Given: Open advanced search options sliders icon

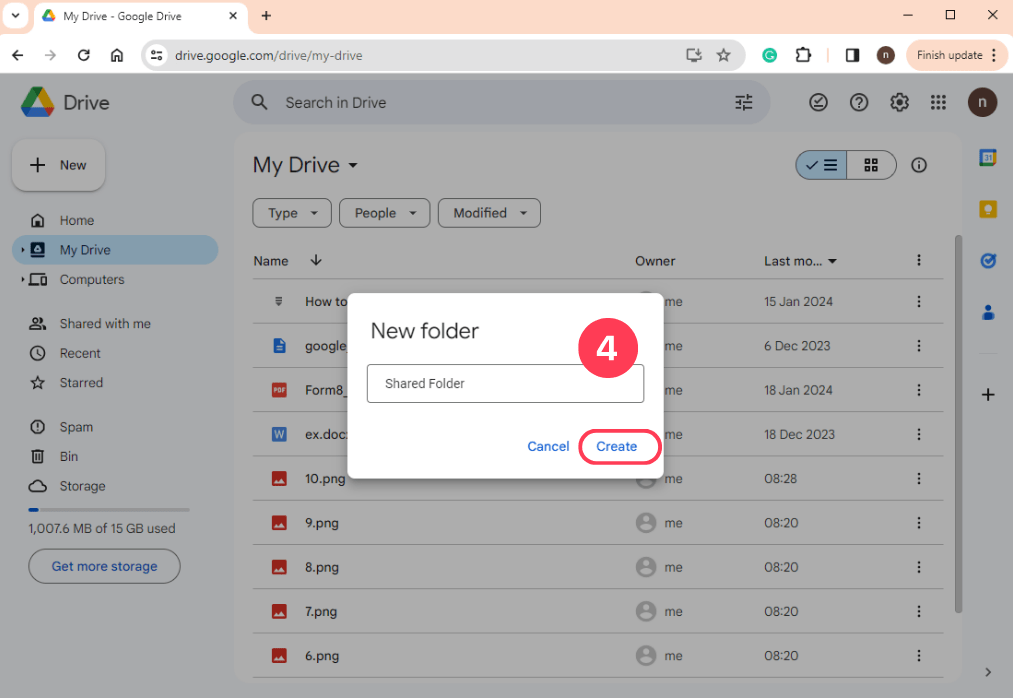Looking at the screenshot, I should (x=743, y=102).
